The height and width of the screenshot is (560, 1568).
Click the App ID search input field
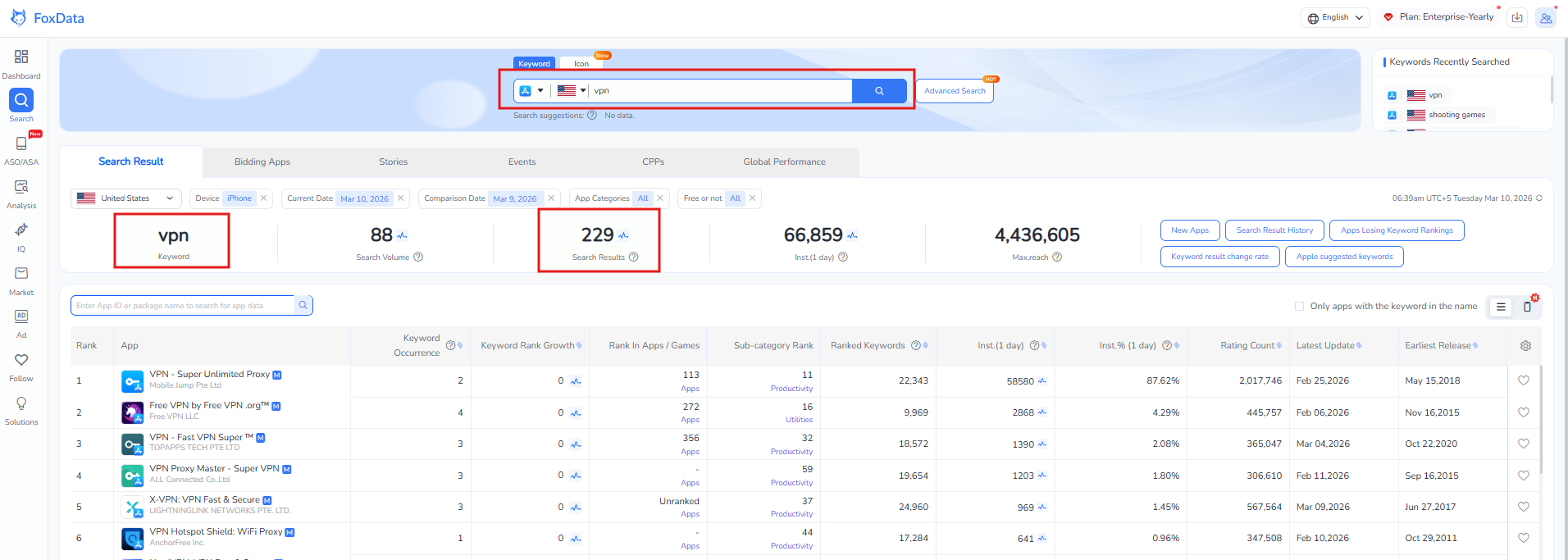point(182,306)
